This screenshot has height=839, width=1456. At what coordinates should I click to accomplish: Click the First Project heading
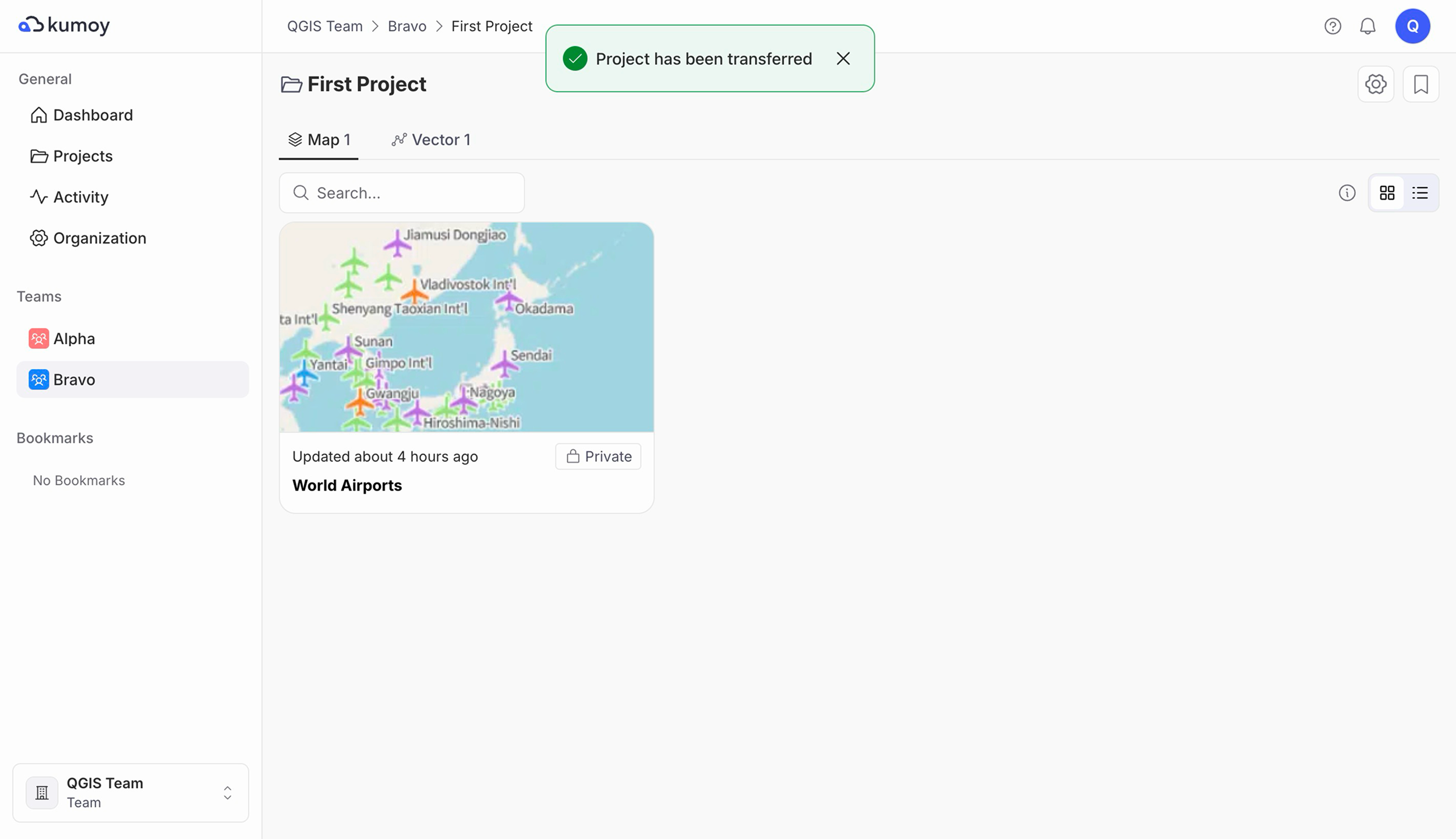coord(367,84)
